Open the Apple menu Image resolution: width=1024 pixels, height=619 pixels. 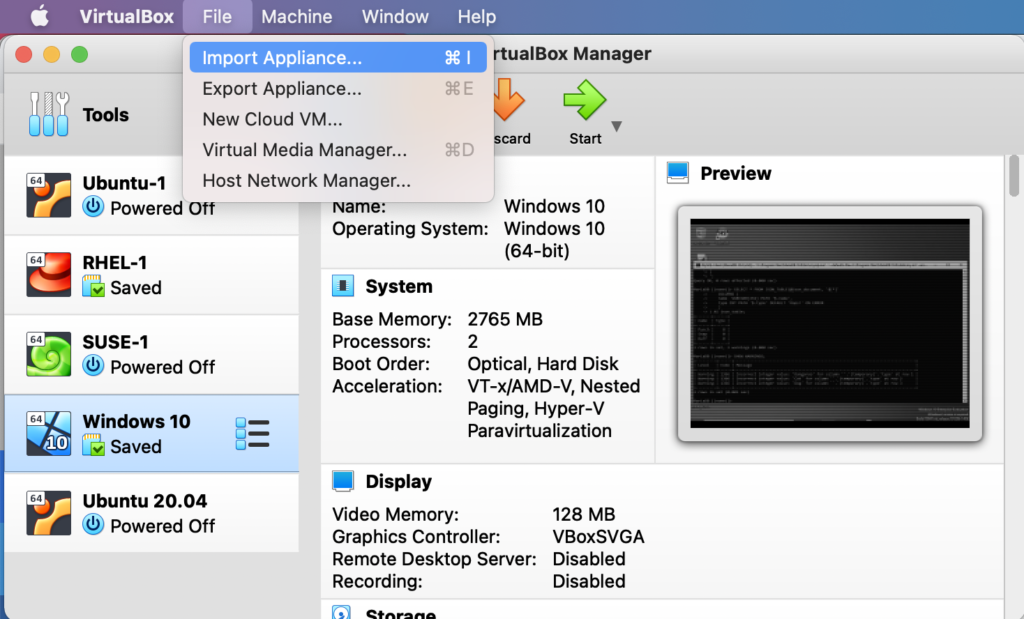40,16
